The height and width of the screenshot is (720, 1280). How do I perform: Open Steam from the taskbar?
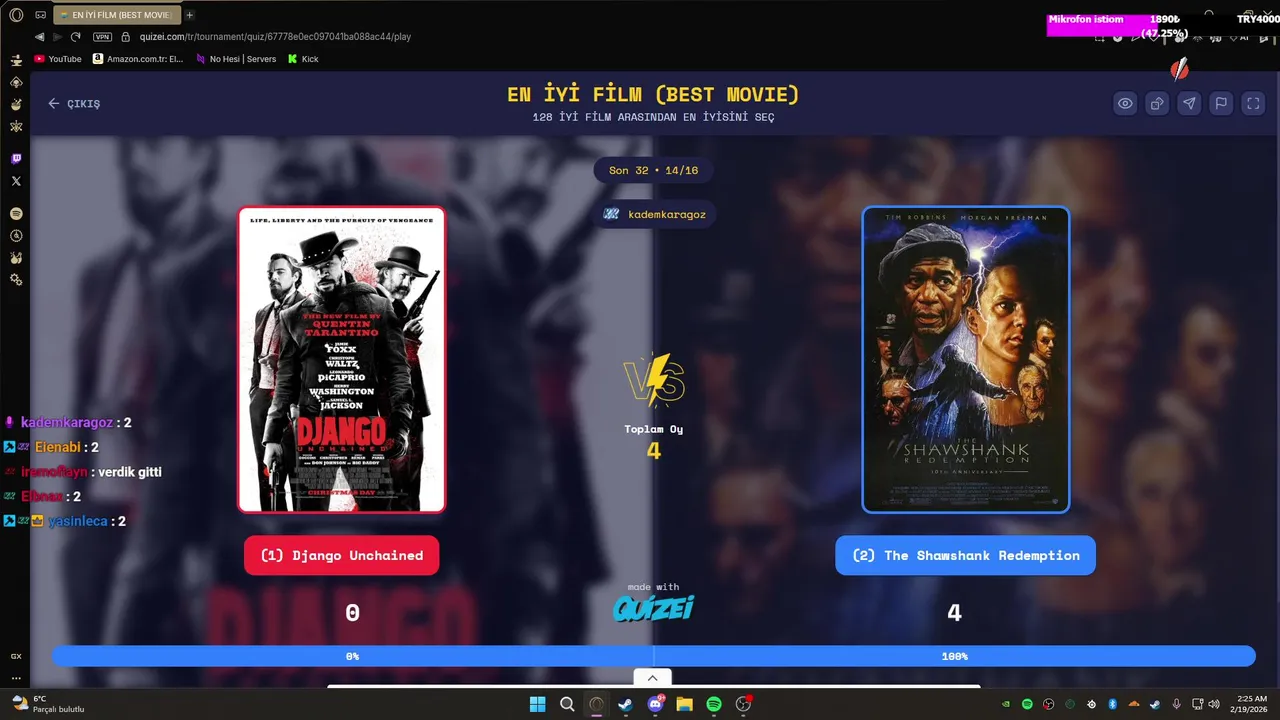click(625, 704)
